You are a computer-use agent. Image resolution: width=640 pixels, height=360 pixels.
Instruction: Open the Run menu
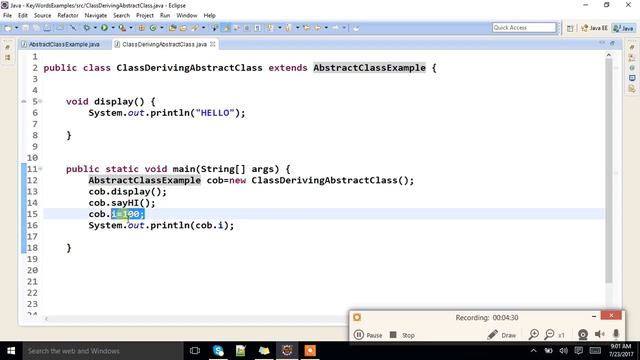point(165,16)
